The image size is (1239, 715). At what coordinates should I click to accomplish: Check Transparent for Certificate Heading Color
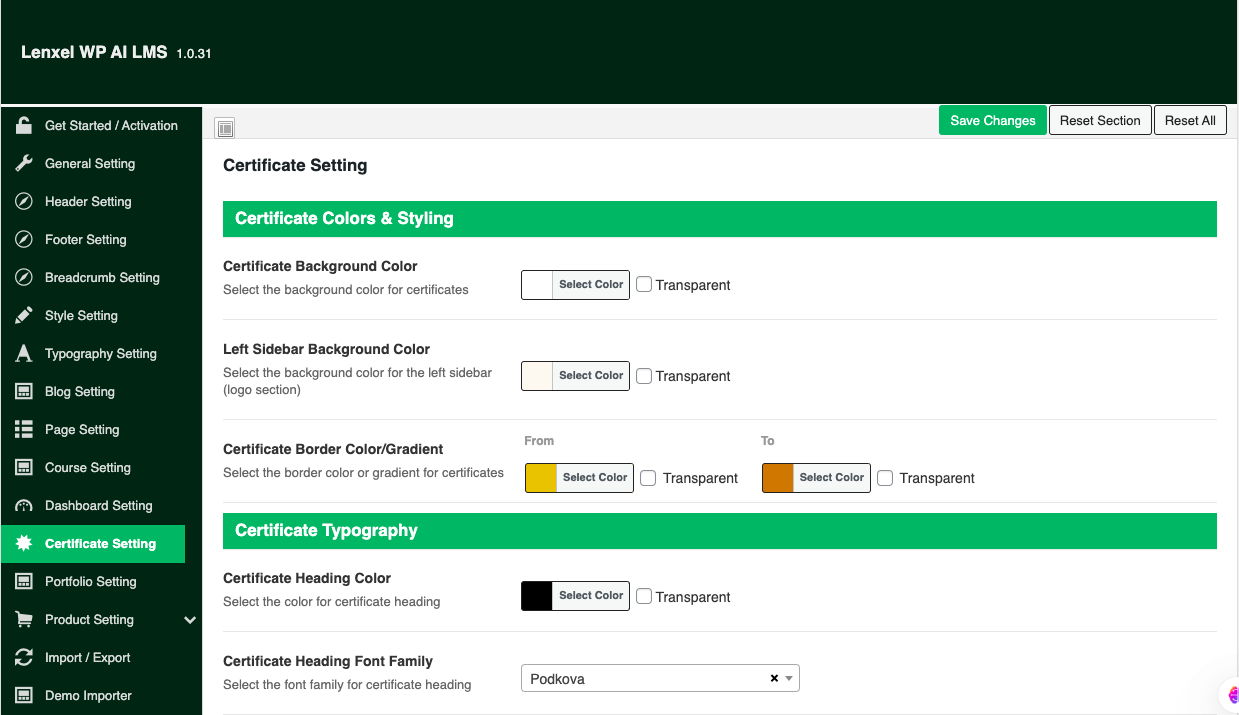[644, 596]
